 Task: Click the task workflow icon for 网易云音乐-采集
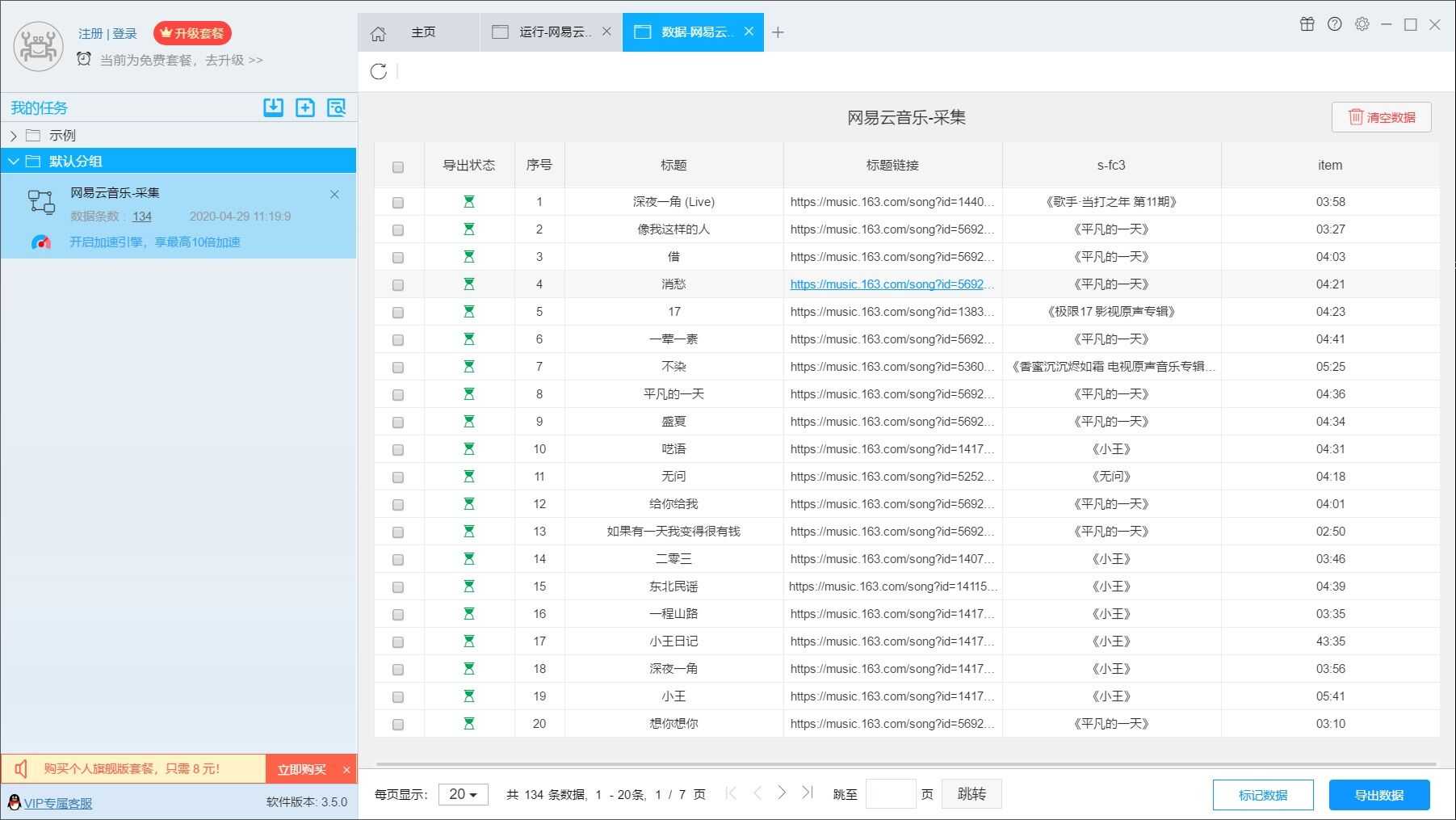tap(41, 202)
